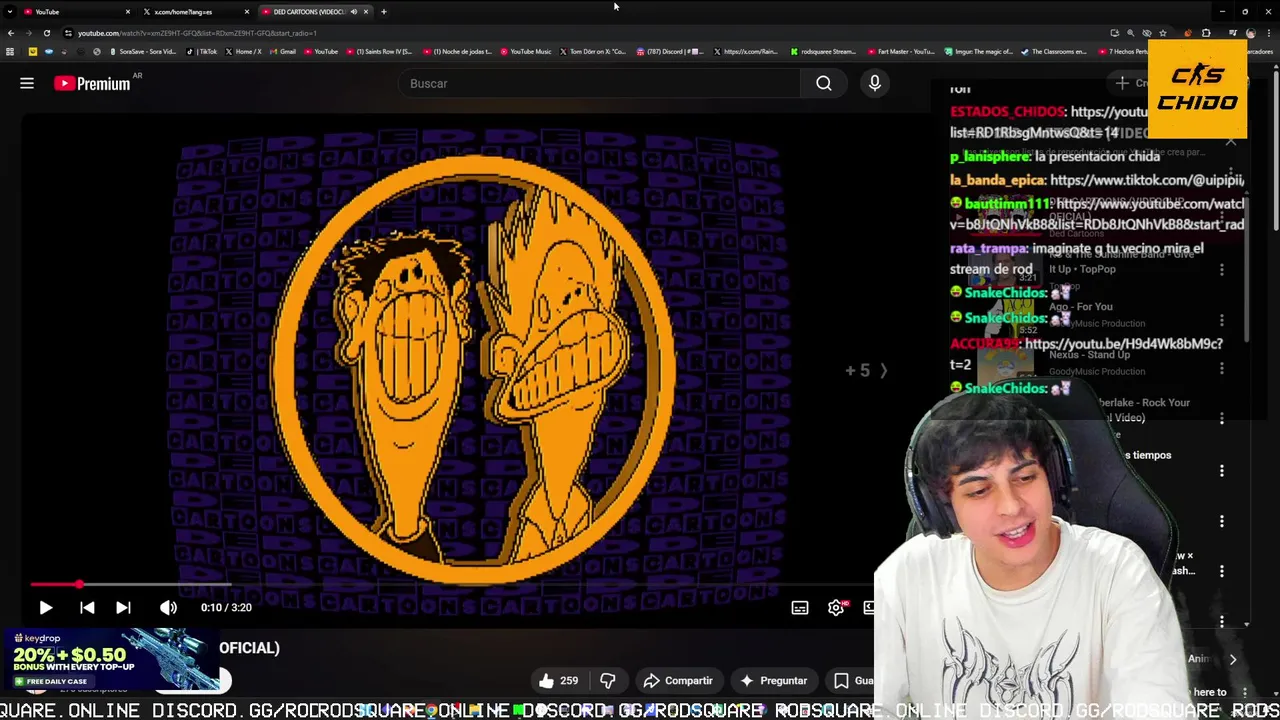1280x720 pixels.
Task: Open site info icon in address bar
Action: tap(68, 33)
